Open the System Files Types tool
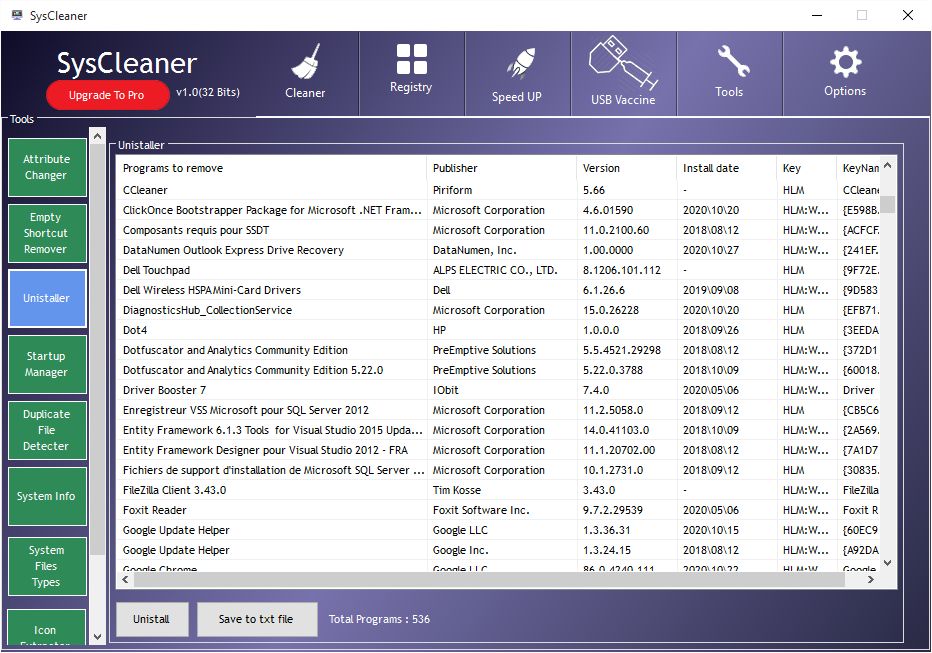 click(47, 566)
